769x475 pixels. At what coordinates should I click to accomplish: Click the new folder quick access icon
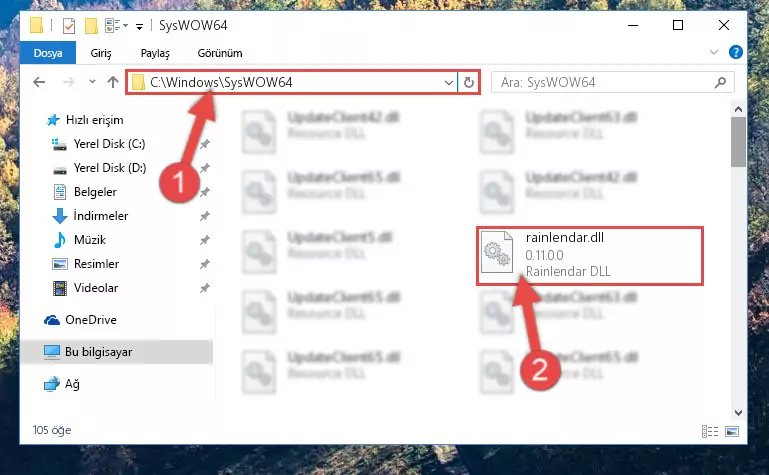(x=91, y=25)
